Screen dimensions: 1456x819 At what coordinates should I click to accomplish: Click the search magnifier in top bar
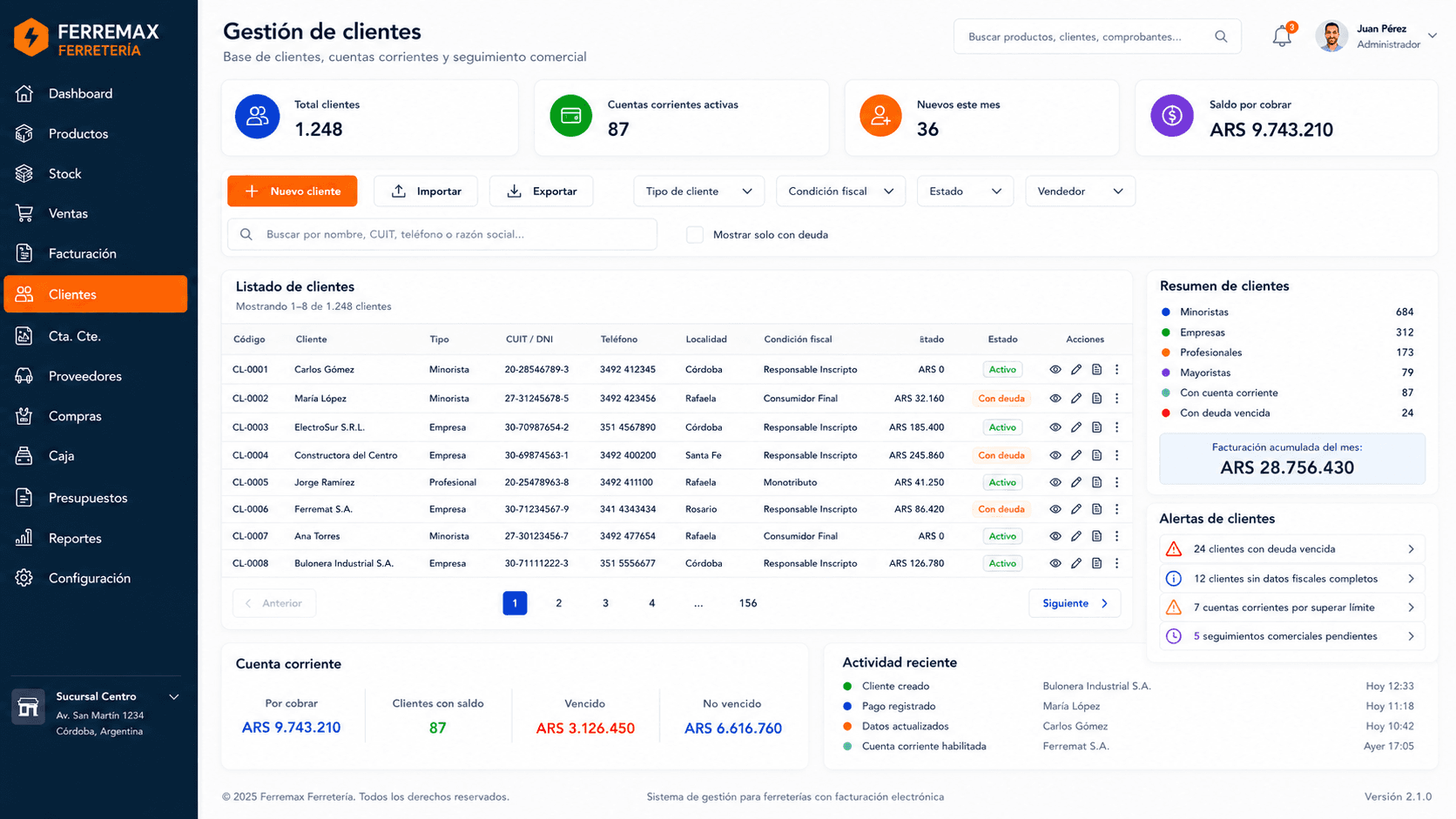point(1221,37)
